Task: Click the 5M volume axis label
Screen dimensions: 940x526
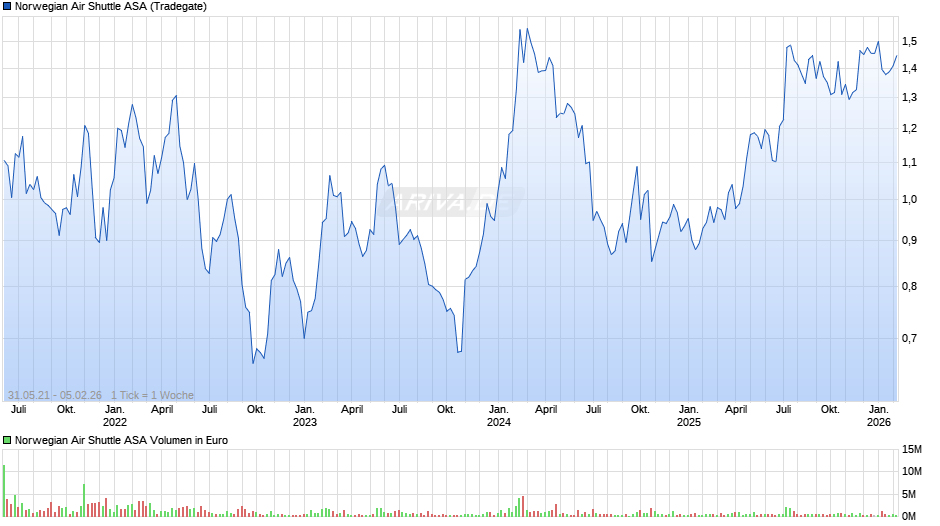Action: point(909,494)
